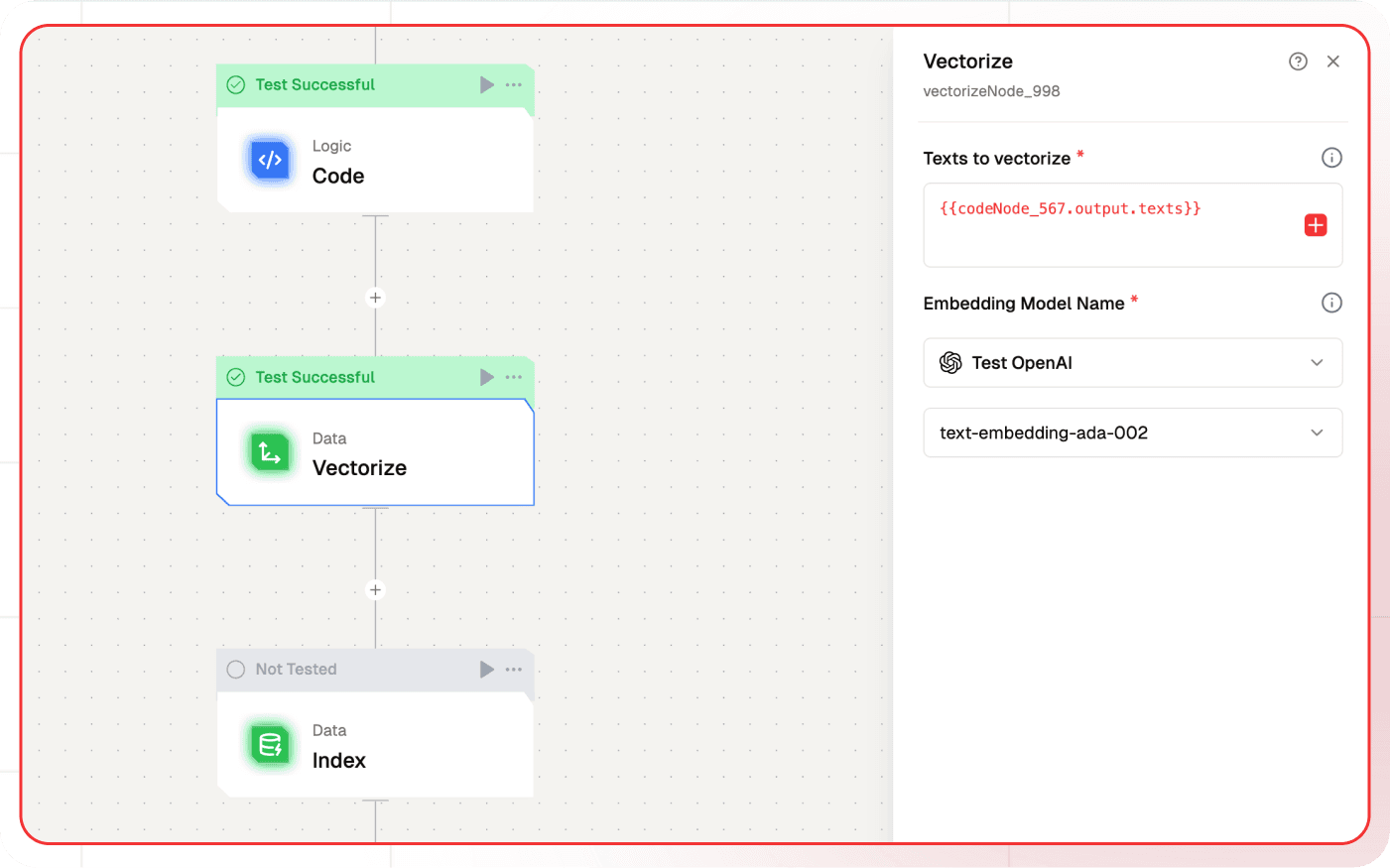Select the Code node card

[375, 160]
